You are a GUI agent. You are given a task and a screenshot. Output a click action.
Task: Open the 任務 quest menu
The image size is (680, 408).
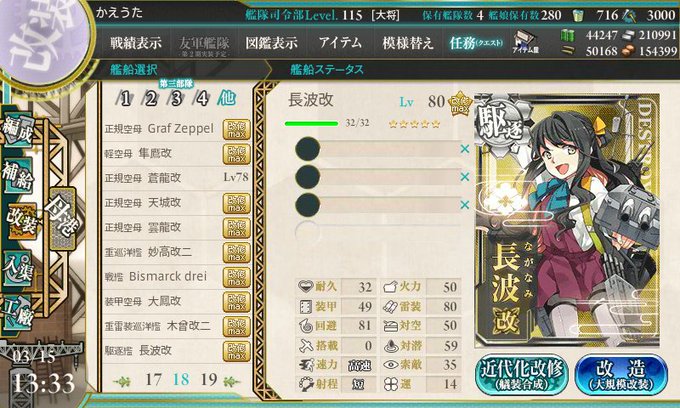click(476, 43)
